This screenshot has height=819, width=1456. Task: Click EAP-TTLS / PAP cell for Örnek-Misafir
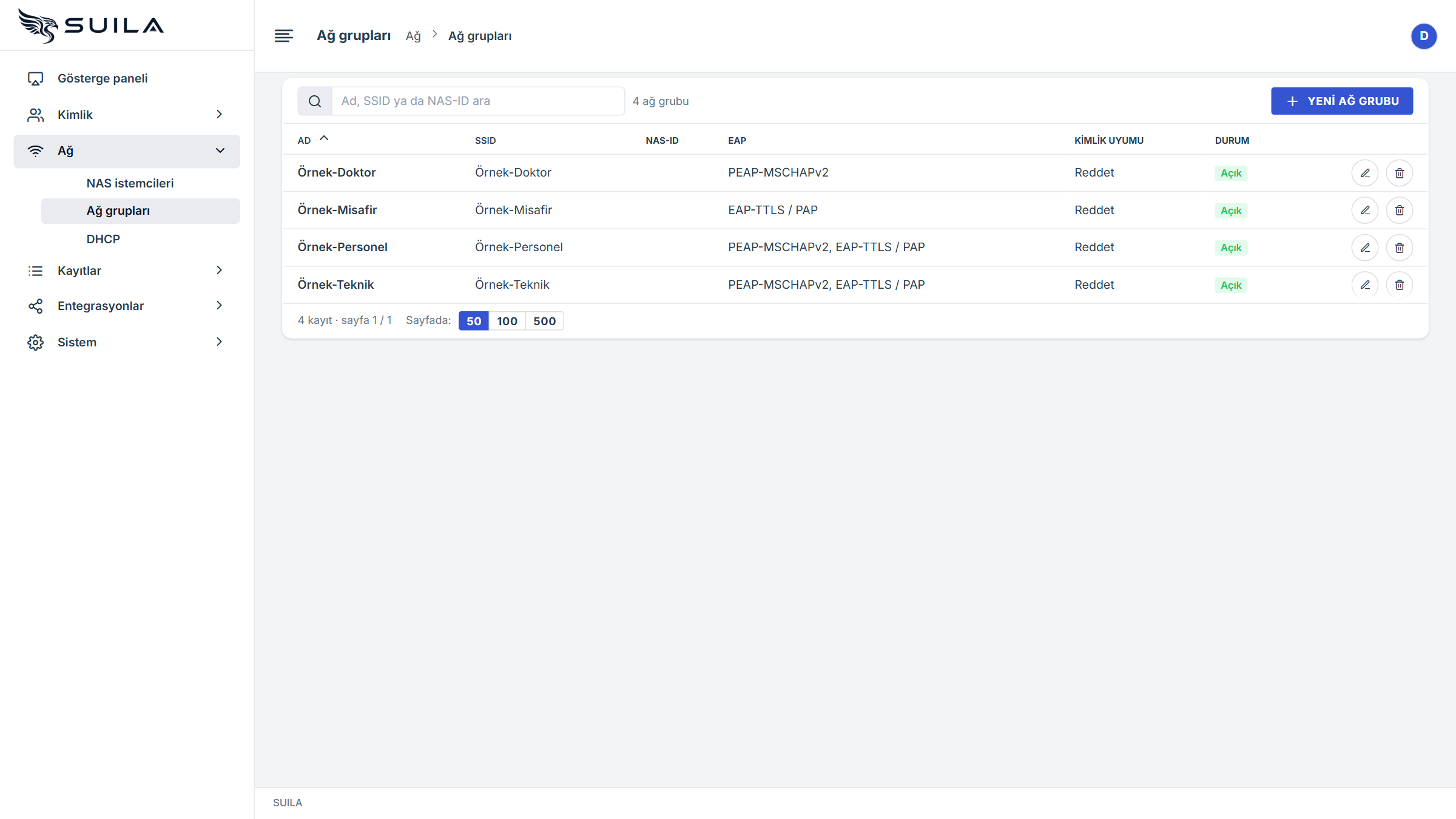pos(773,210)
